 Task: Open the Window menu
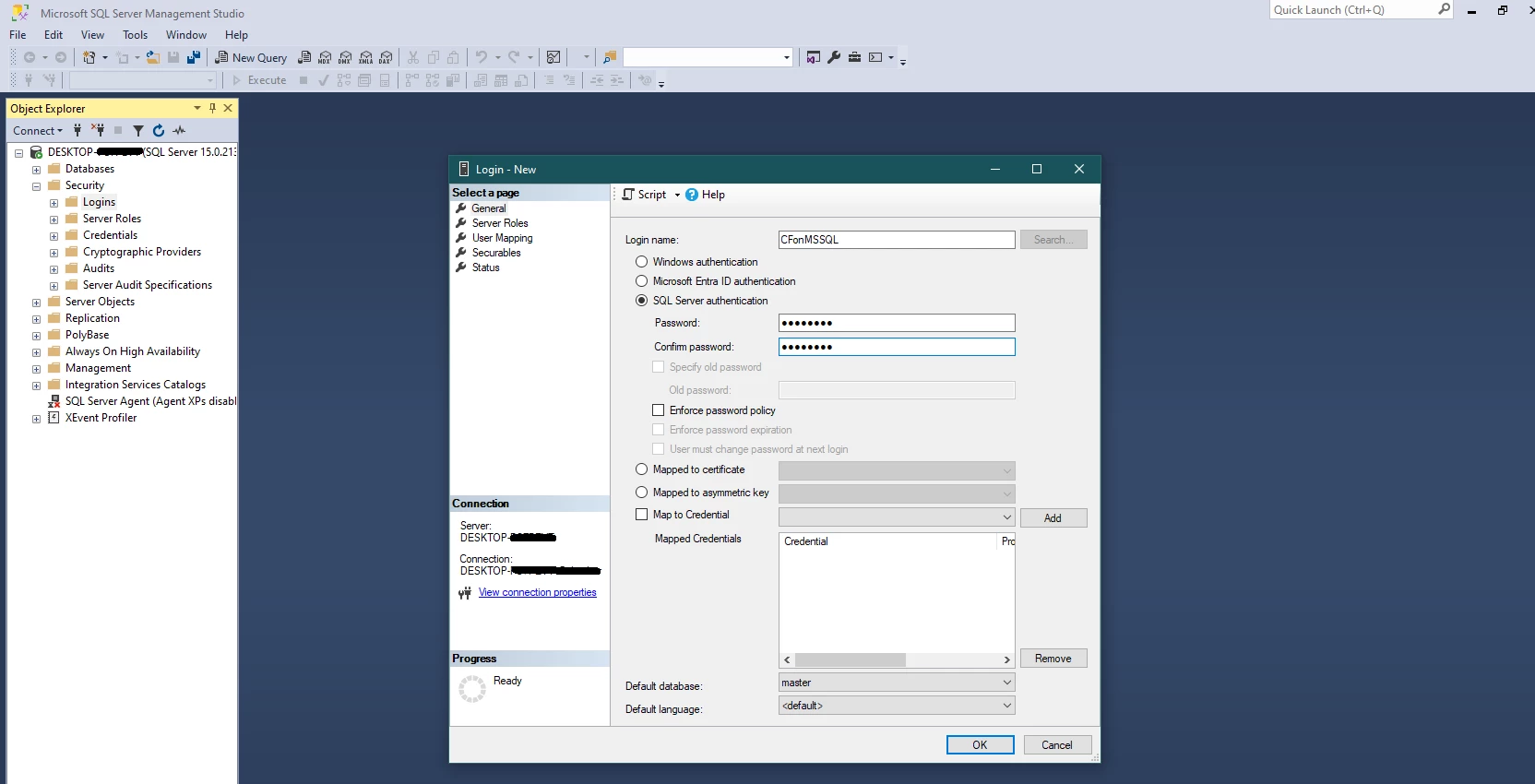coord(185,35)
